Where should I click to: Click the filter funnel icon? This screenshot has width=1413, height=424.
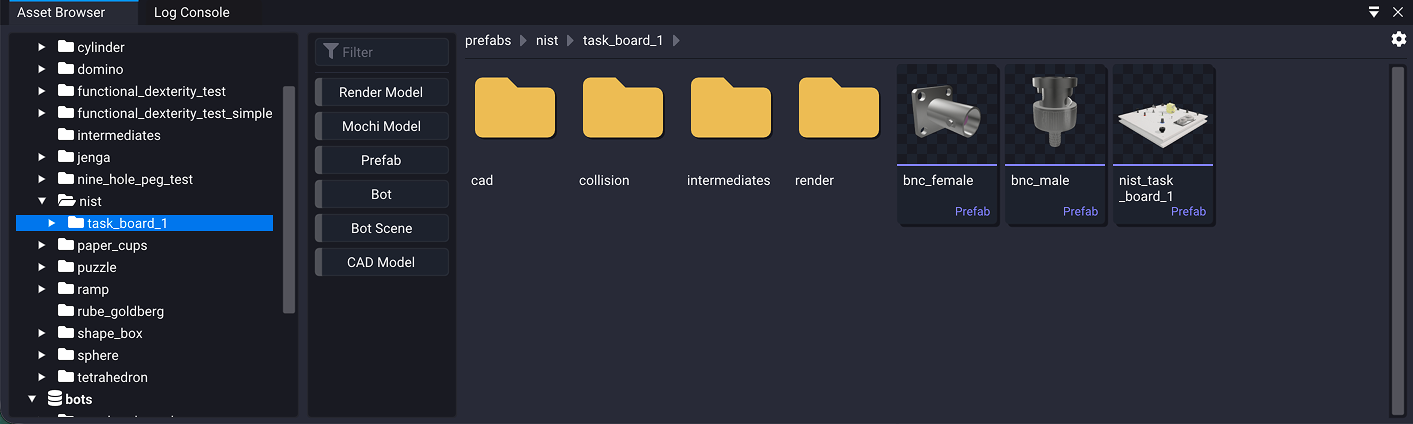pos(330,52)
